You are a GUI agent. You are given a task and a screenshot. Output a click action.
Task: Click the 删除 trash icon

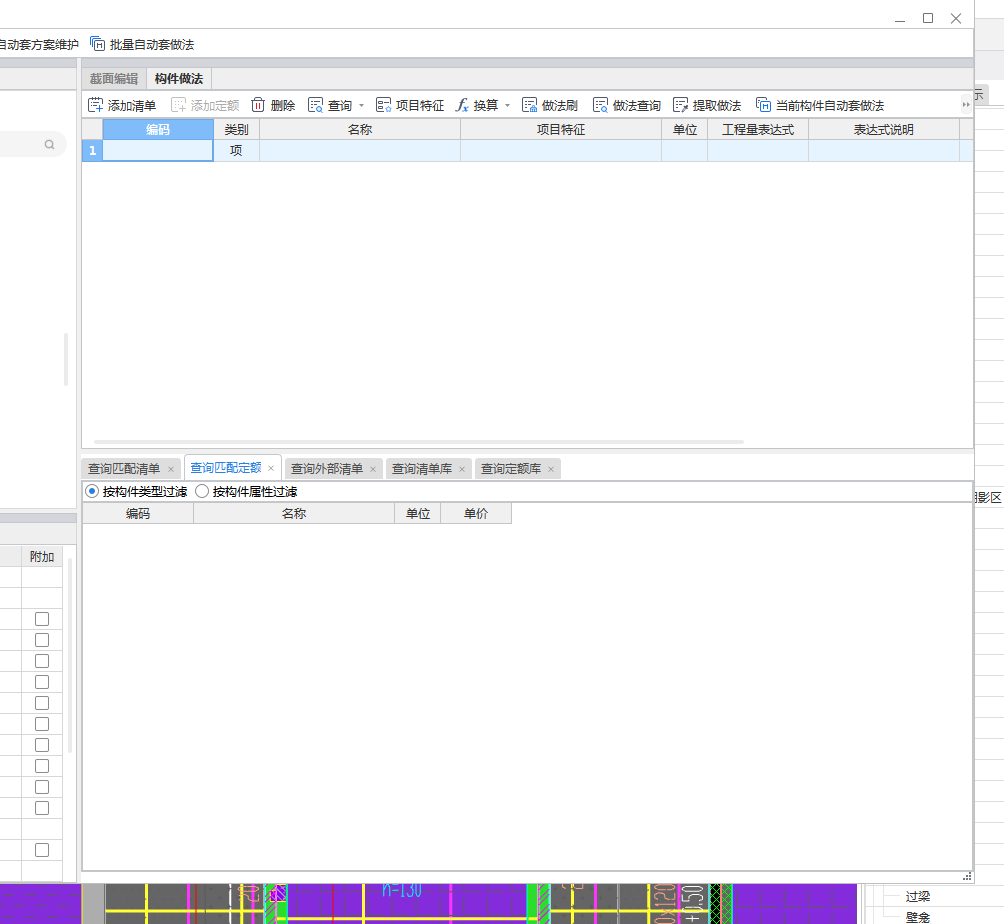[257, 105]
